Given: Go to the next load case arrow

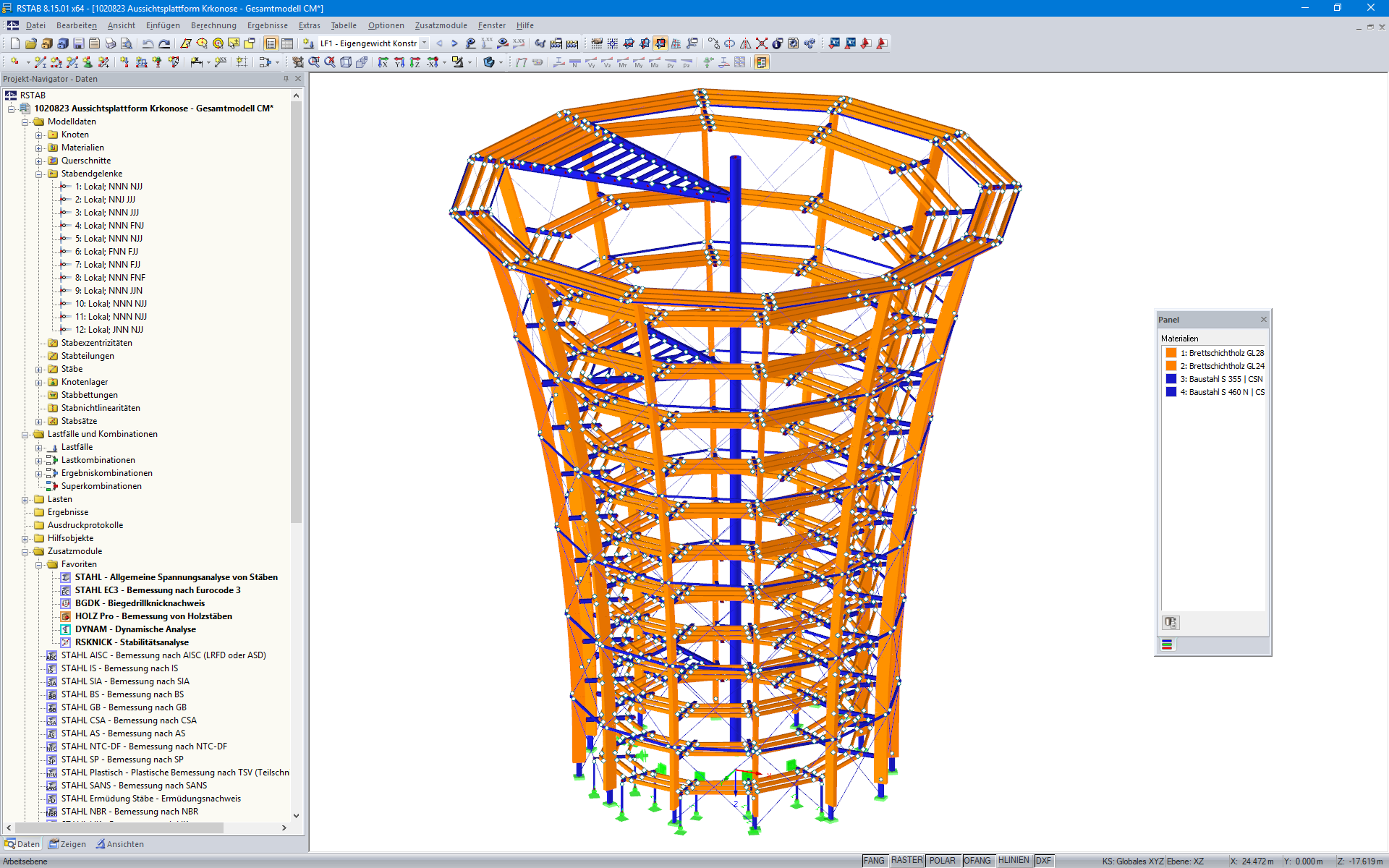Looking at the screenshot, I should pos(454,43).
